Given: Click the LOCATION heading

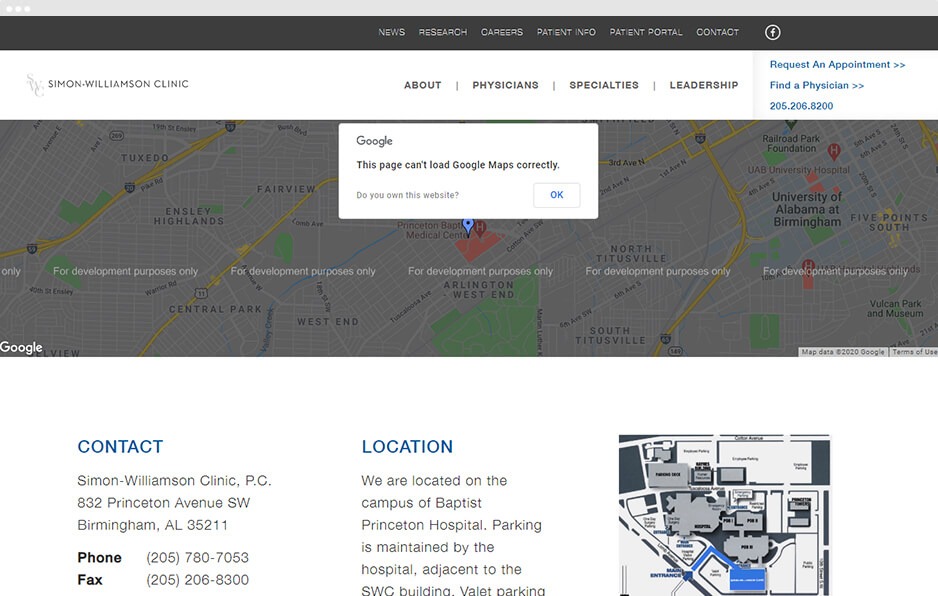Looking at the screenshot, I should (407, 446).
